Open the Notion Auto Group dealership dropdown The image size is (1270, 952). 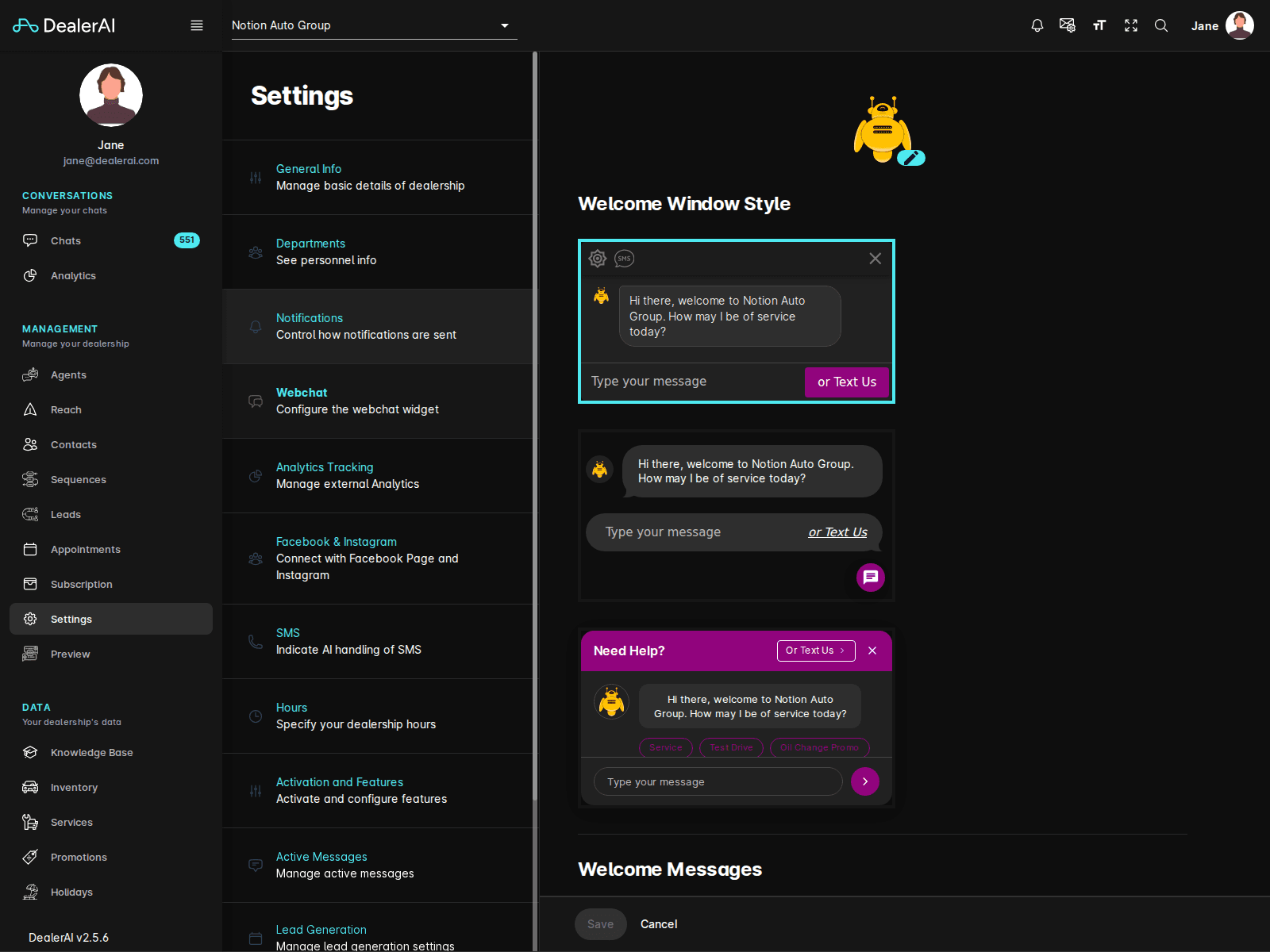[x=373, y=25]
